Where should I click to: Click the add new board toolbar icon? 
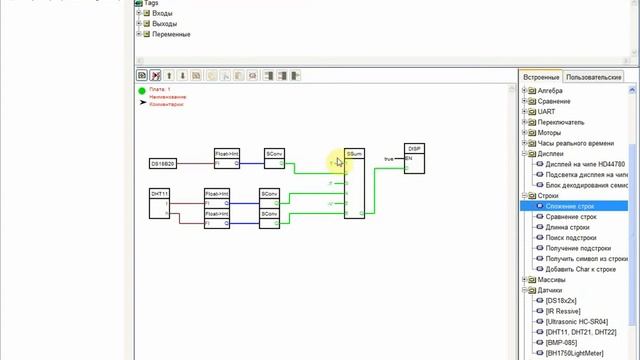[x=142, y=76]
